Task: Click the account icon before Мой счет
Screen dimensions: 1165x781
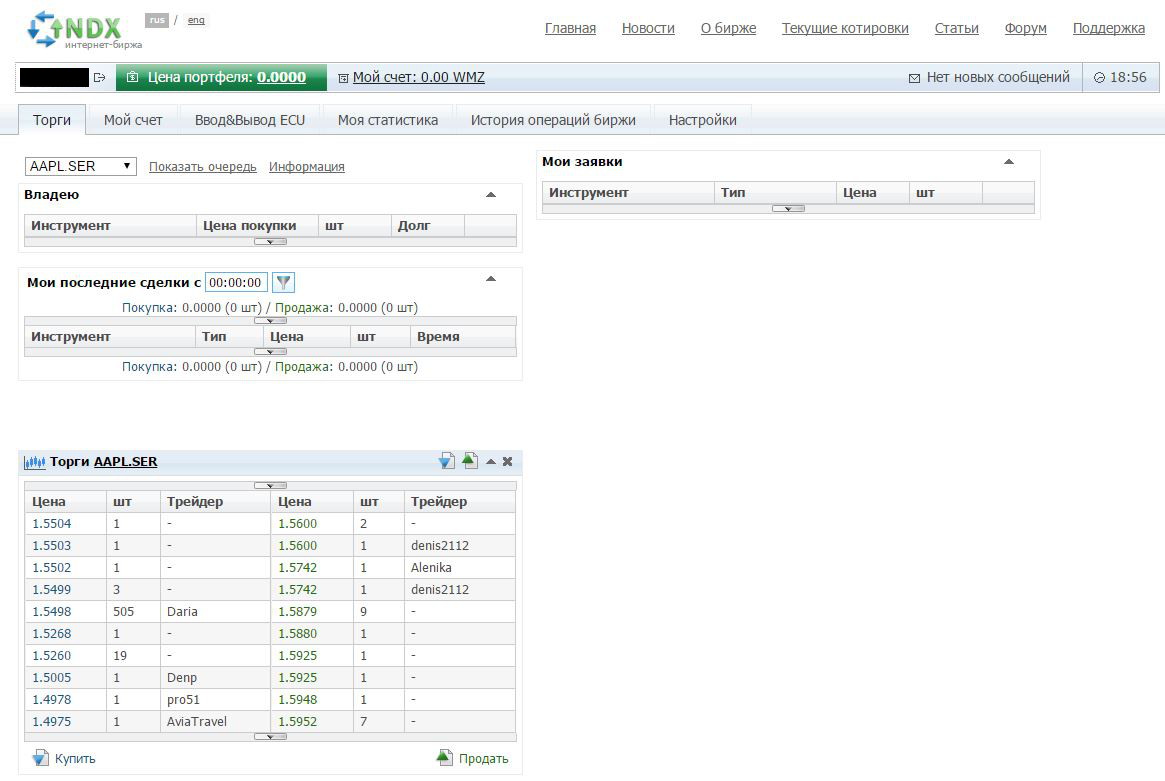Action: (343, 78)
